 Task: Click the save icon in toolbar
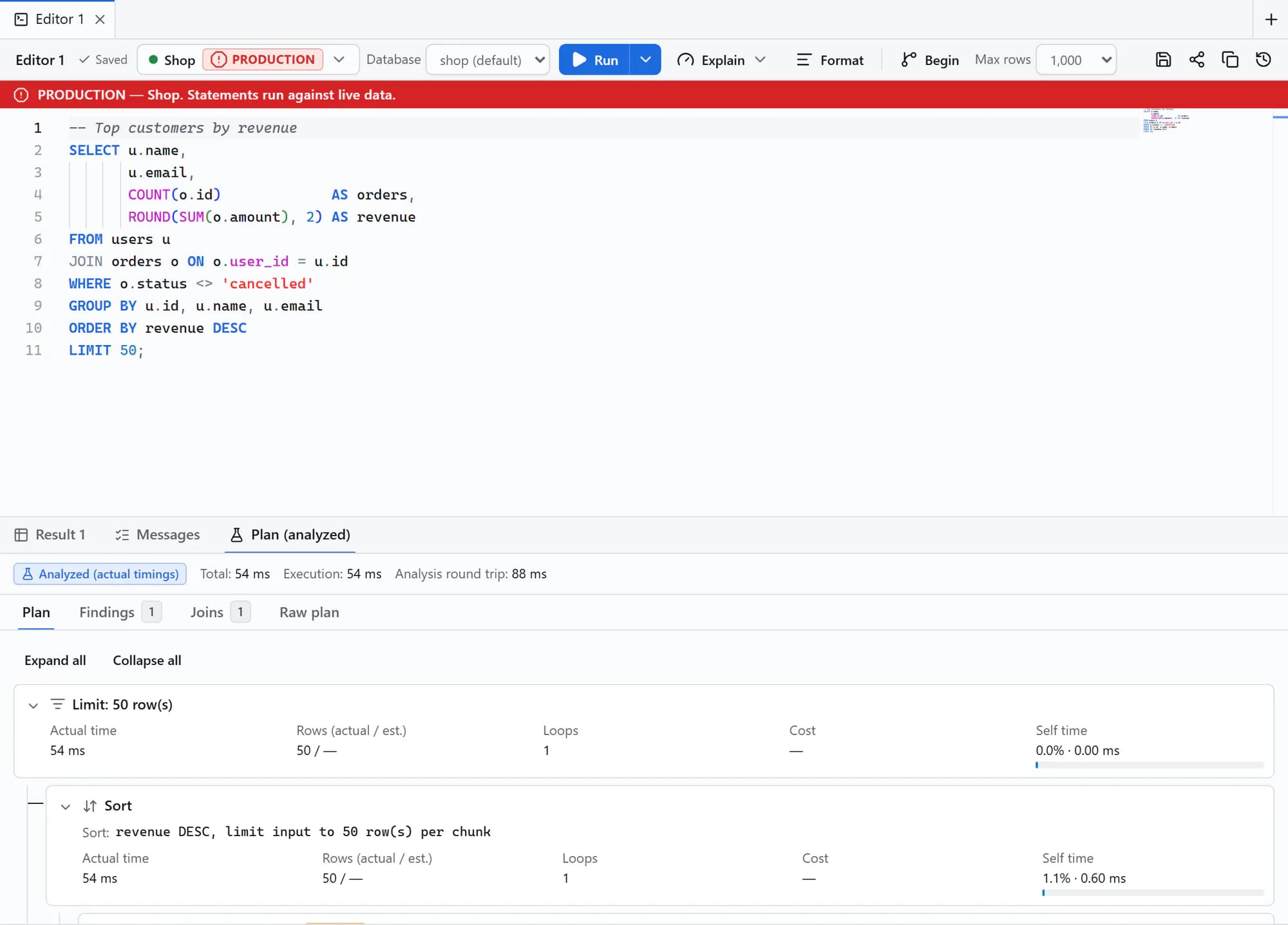point(1163,60)
